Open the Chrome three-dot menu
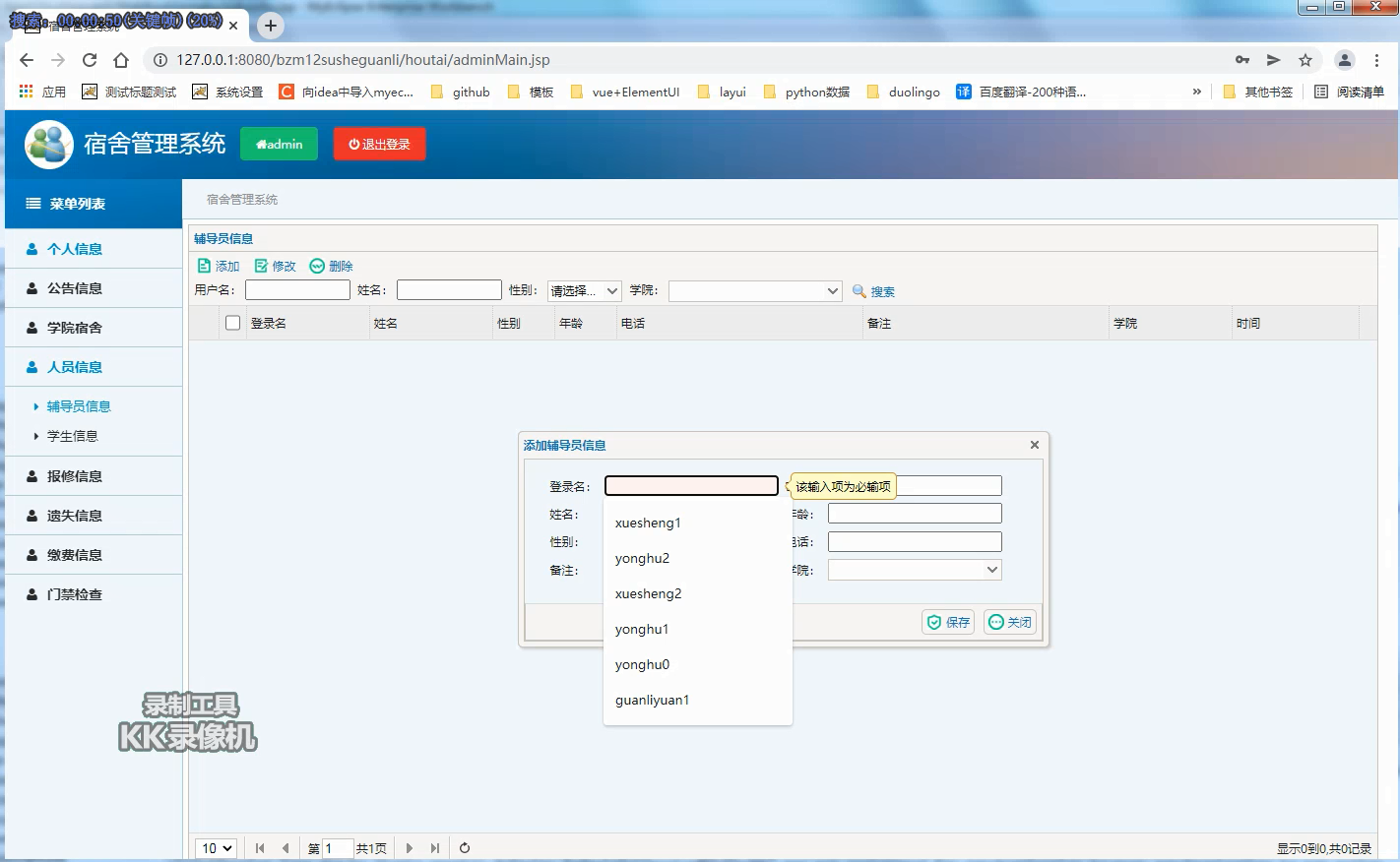Image resolution: width=1400 pixels, height=862 pixels. (x=1376, y=60)
